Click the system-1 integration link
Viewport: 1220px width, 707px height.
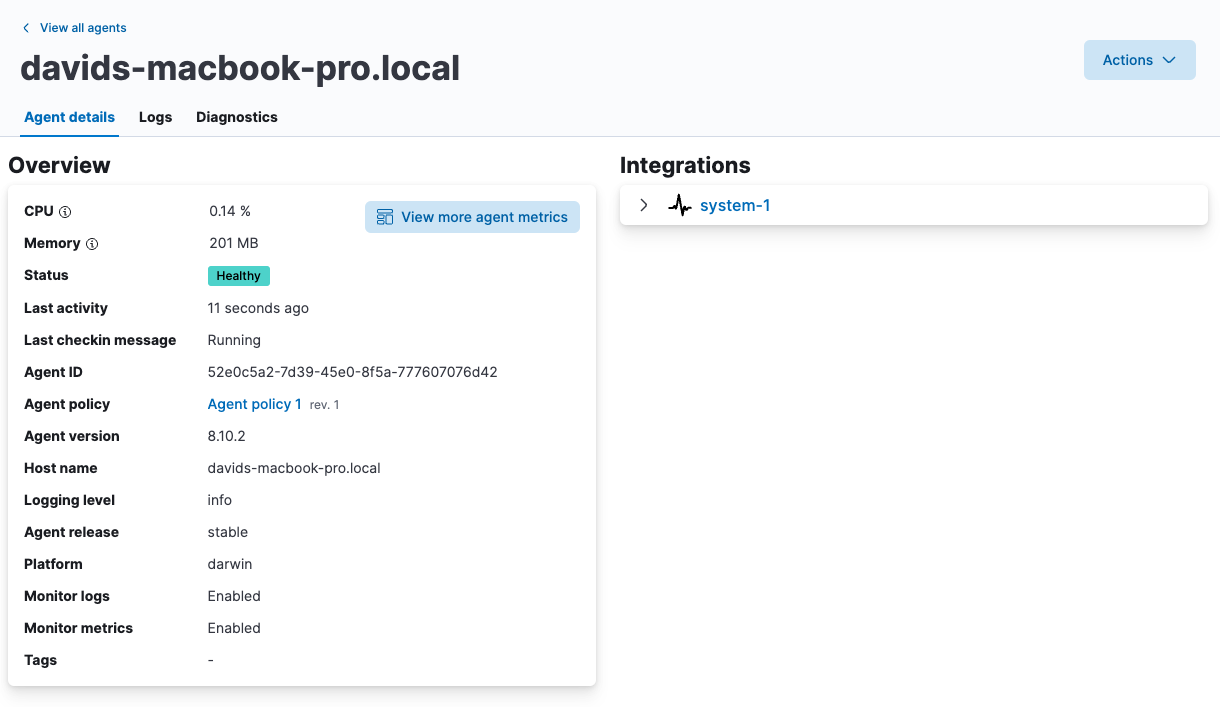tap(735, 206)
